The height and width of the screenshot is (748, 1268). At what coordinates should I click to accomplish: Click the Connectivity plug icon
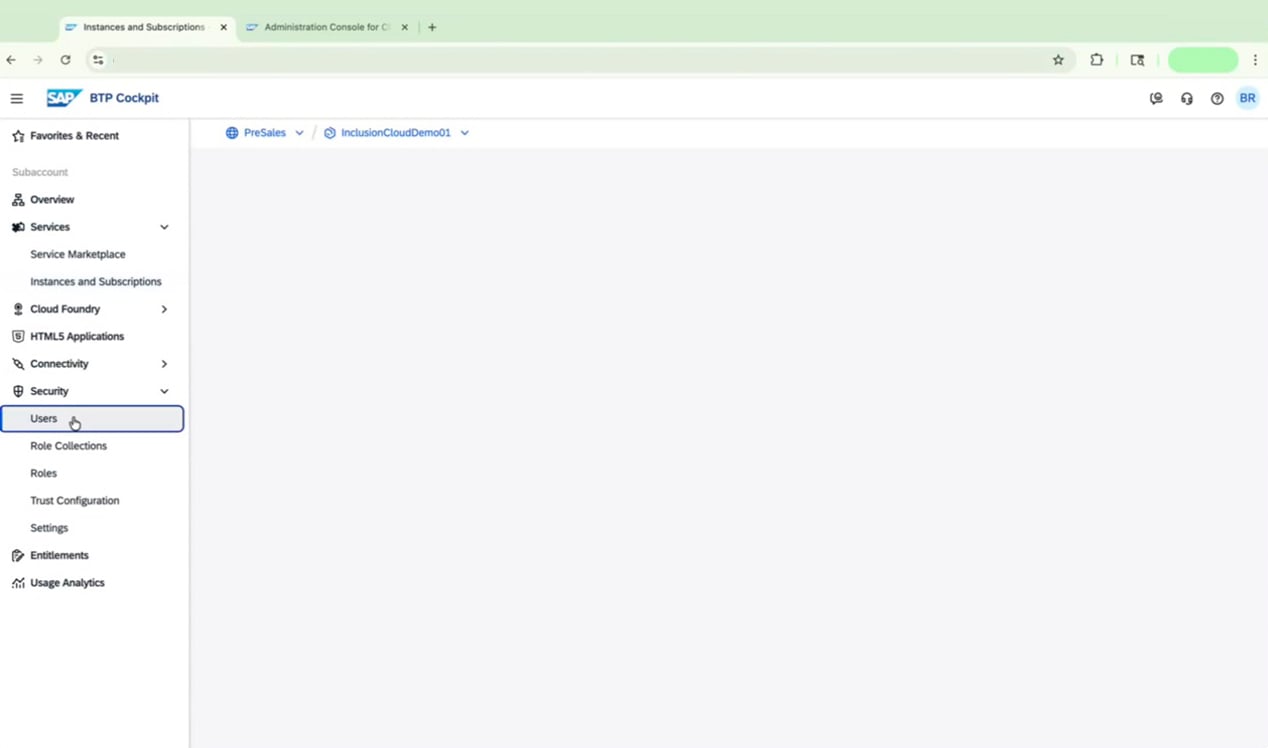[18, 364]
